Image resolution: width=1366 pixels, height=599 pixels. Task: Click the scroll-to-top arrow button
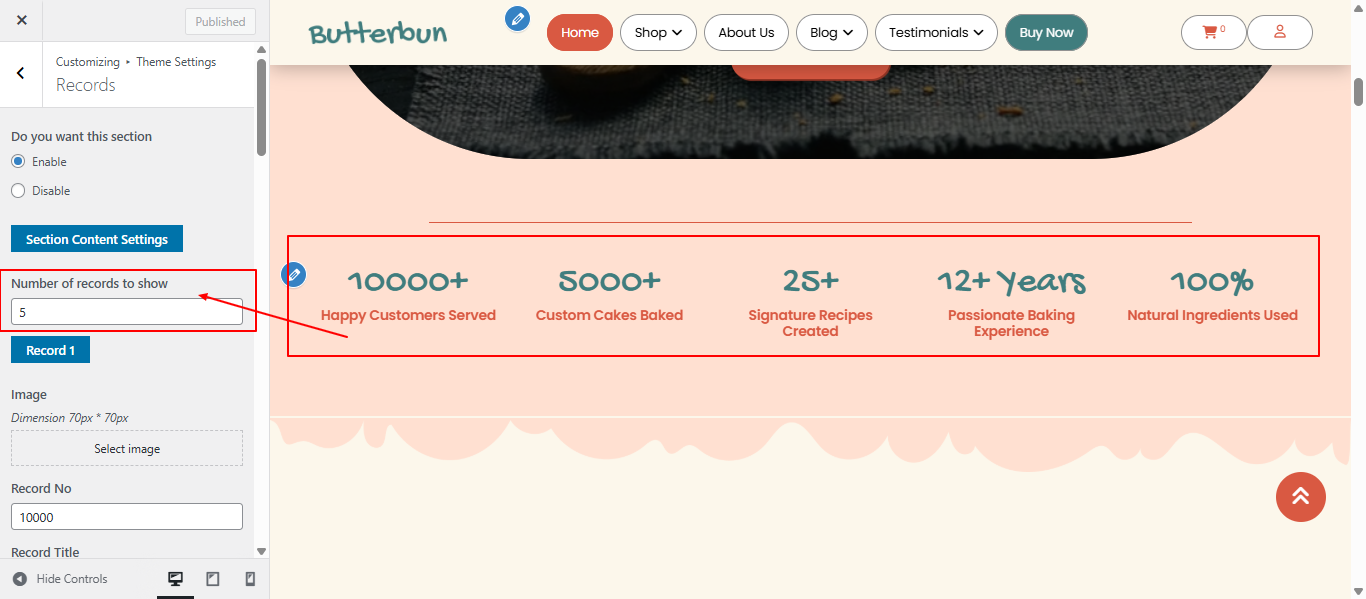tap(1300, 497)
